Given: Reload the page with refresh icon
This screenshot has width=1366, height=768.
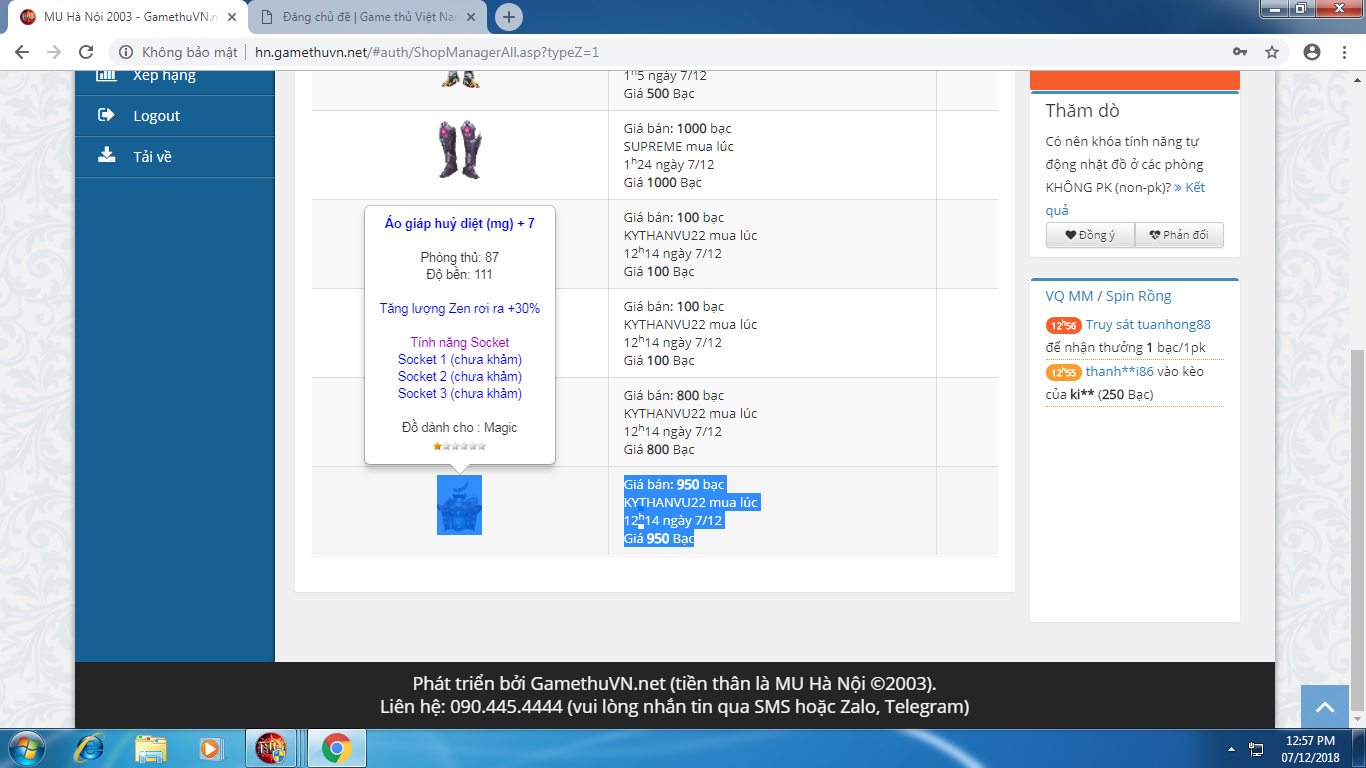Looking at the screenshot, I should [x=86, y=52].
